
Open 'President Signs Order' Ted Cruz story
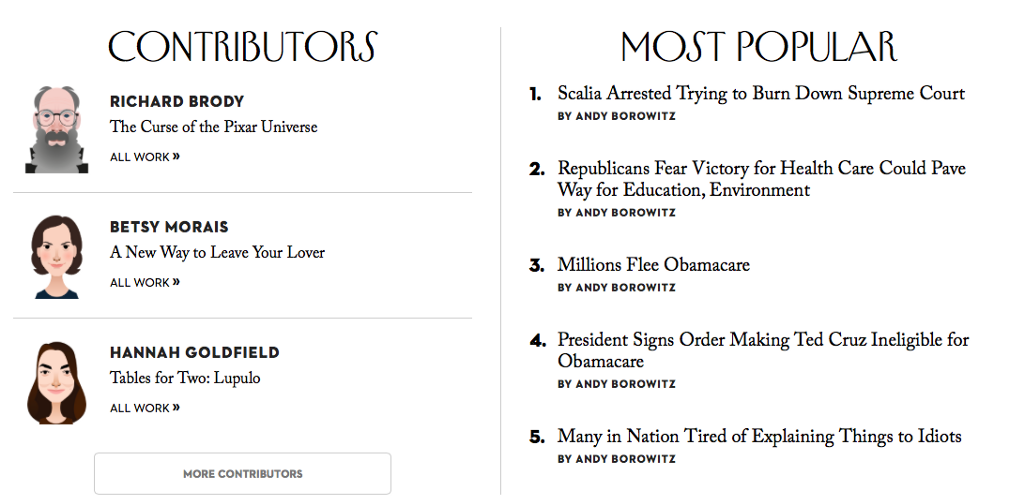point(763,350)
